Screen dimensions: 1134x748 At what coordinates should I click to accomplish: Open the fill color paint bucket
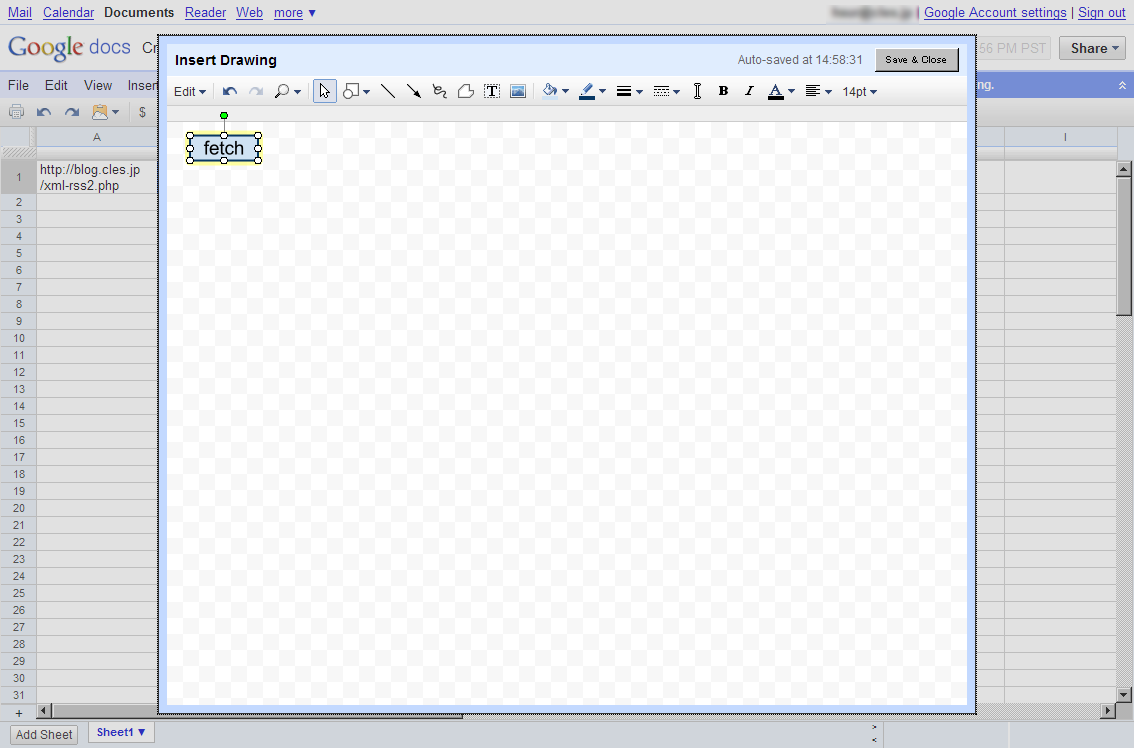pos(554,91)
